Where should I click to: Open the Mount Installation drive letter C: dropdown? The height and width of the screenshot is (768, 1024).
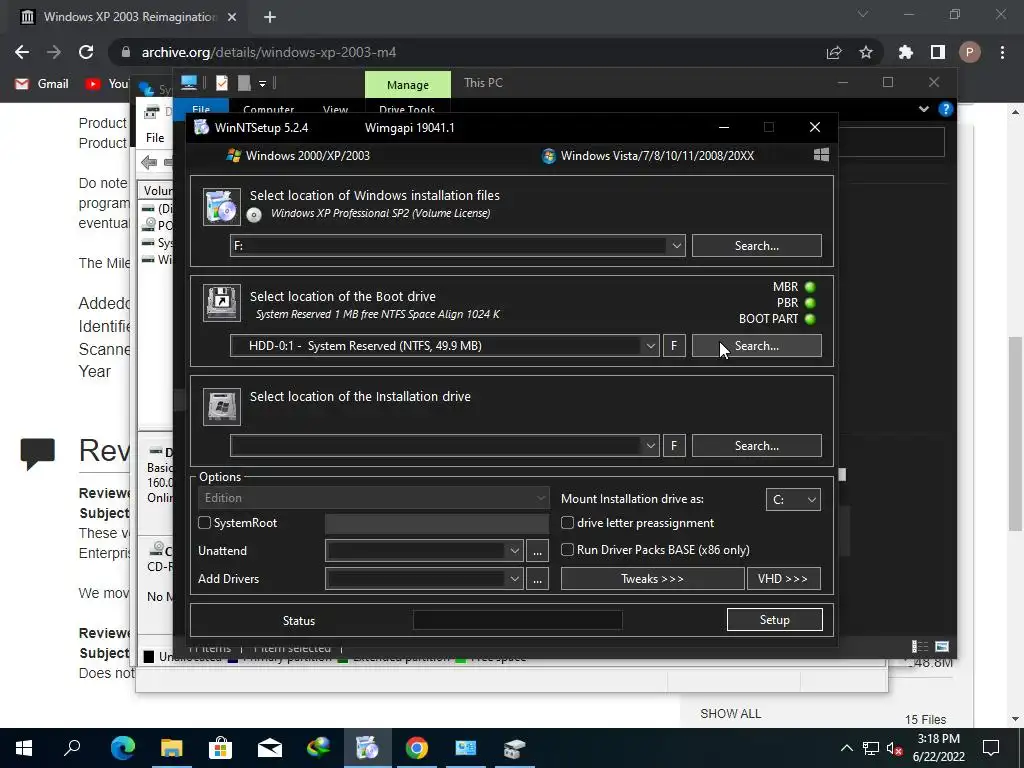[x=793, y=500]
